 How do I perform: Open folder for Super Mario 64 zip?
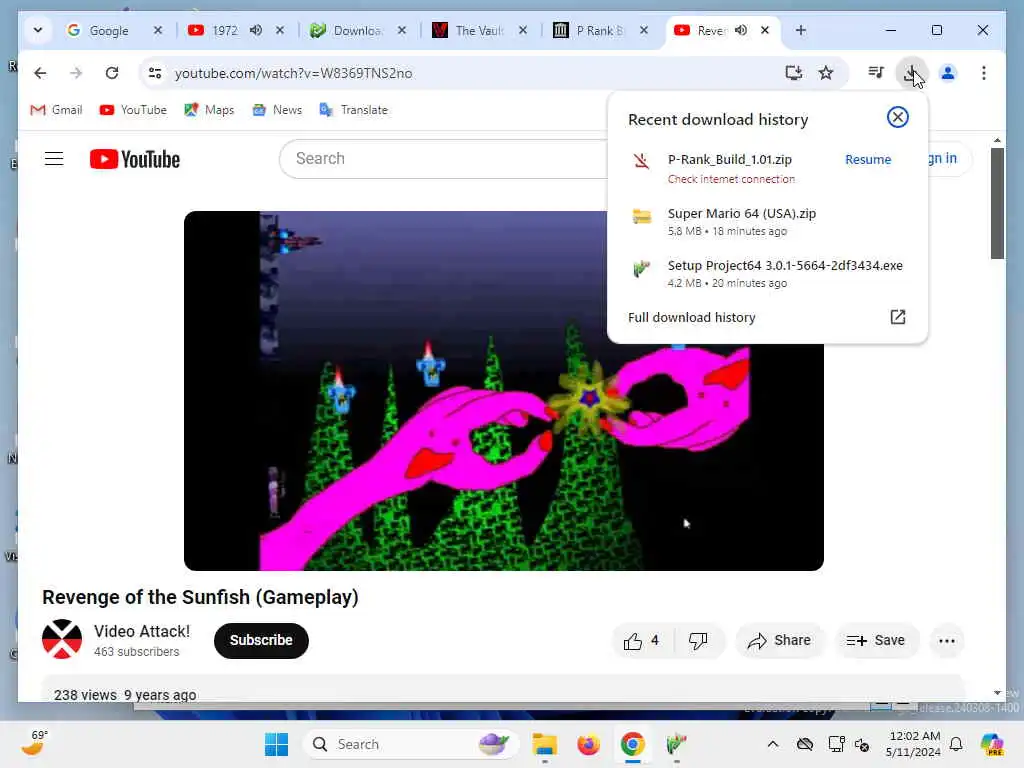pos(641,216)
